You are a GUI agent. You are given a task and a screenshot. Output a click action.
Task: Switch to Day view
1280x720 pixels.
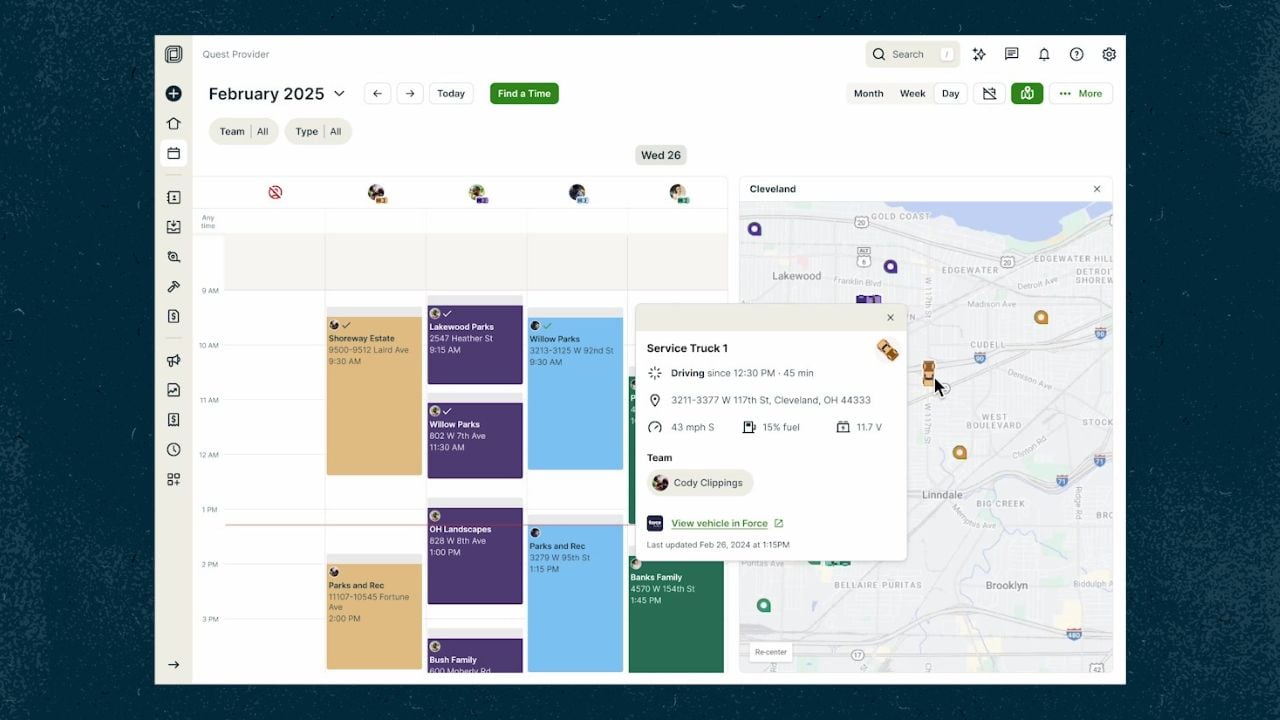click(950, 94)
